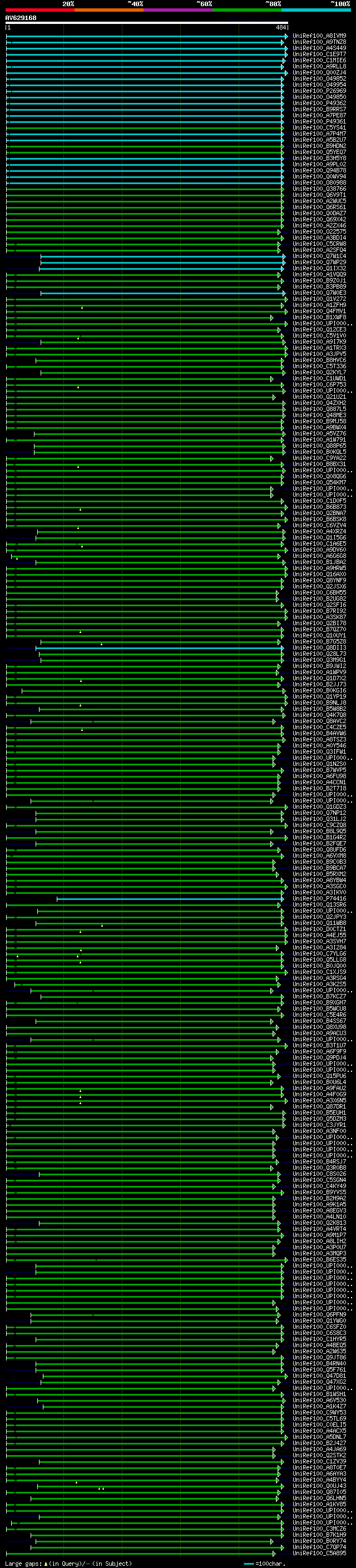The height and width of the screenshot is (1568, 356).
Task: Click the red 20% identity legend segment
Action: click(40, 10)
